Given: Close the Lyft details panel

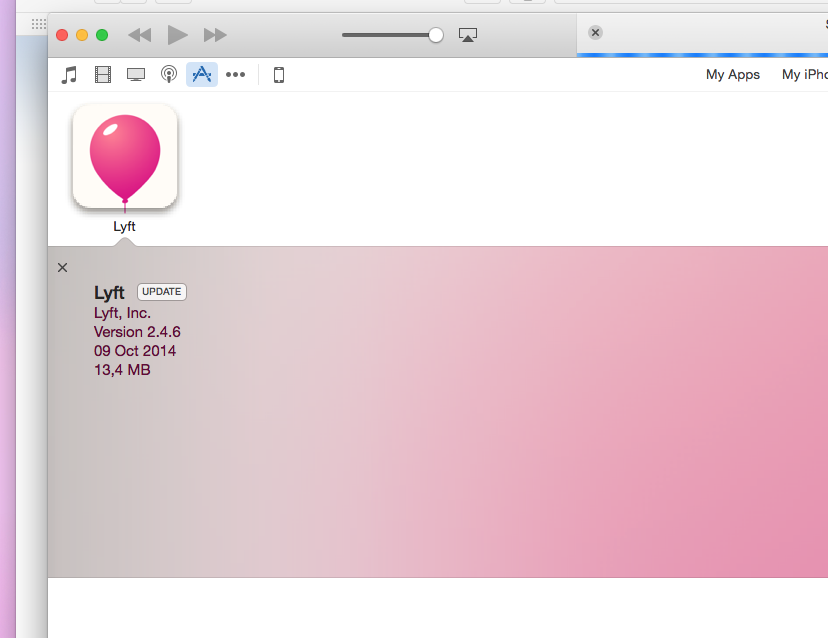Looking at the screenshot, I should 62,268.
